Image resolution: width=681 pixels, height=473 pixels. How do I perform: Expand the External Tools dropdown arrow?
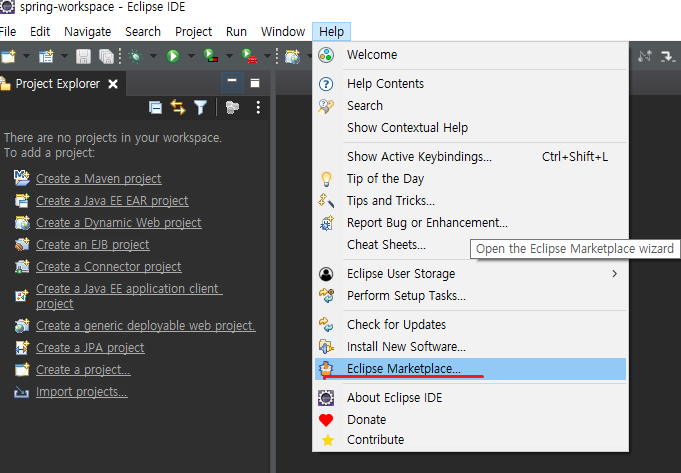pos(268,56)
